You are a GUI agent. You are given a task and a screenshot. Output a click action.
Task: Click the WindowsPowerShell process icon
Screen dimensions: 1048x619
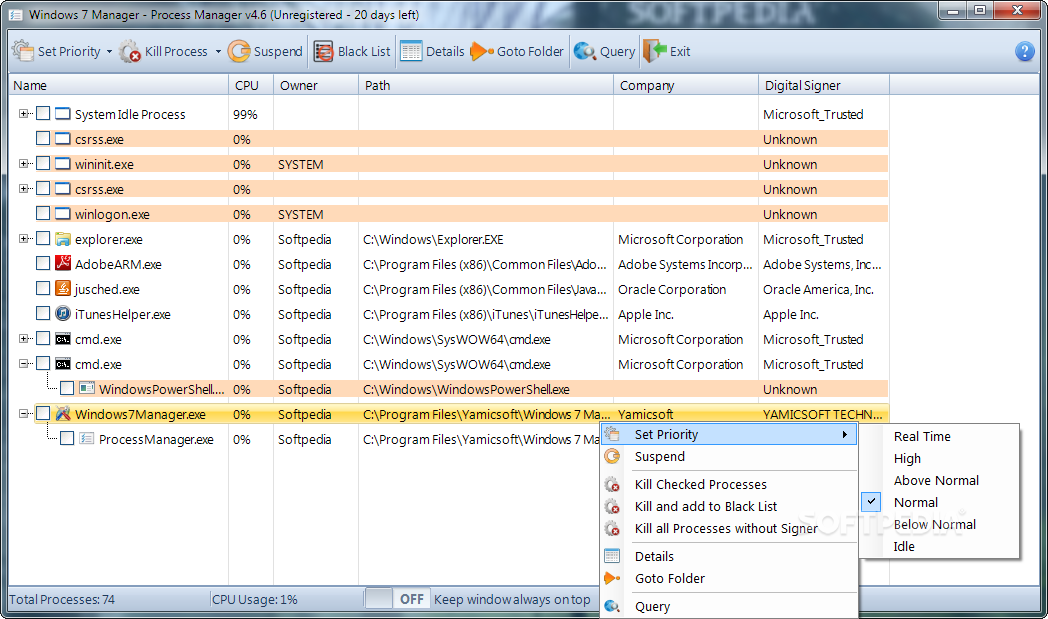tap(87, 389)
